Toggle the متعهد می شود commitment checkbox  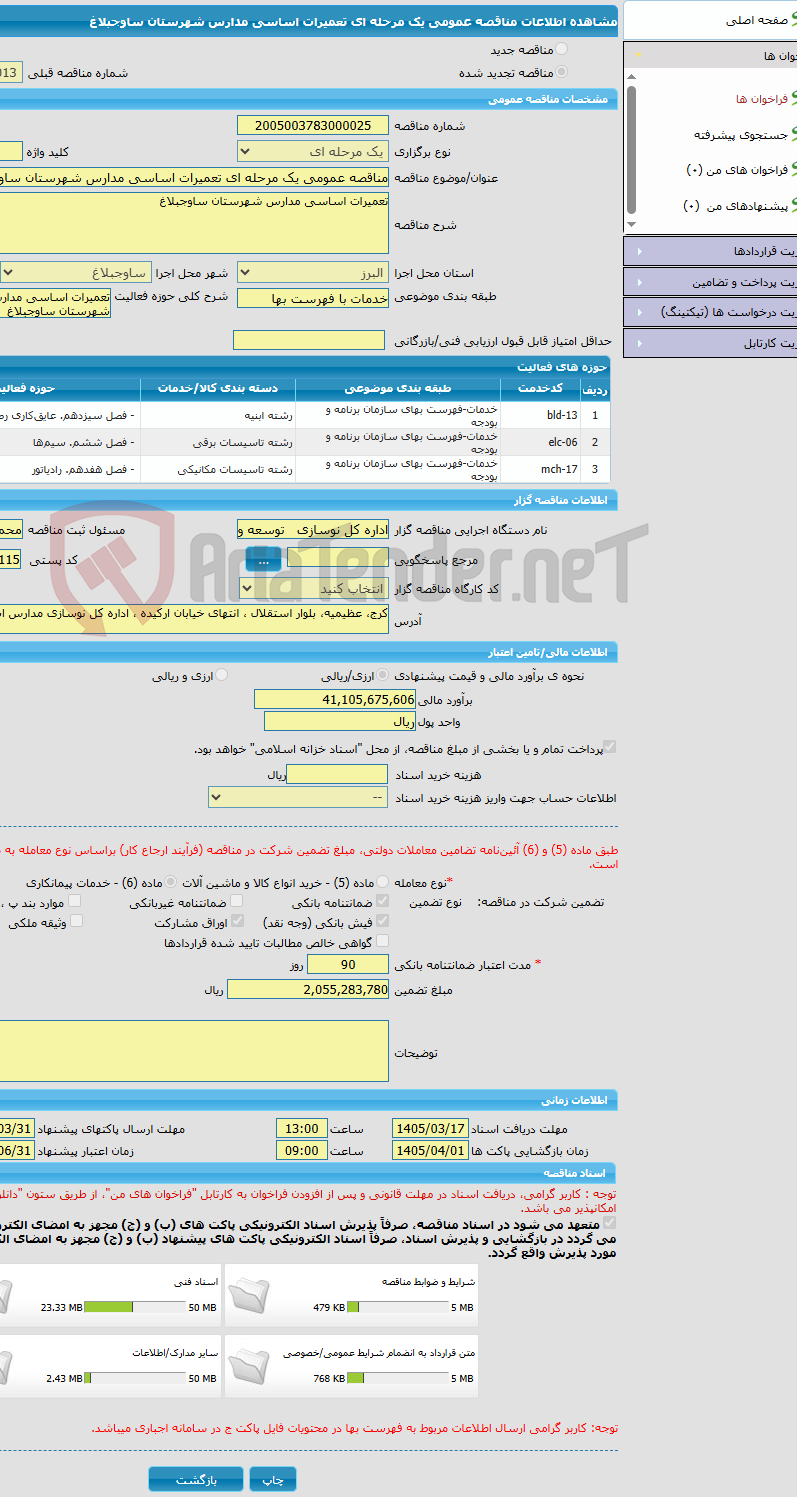tap(610, 1222)
